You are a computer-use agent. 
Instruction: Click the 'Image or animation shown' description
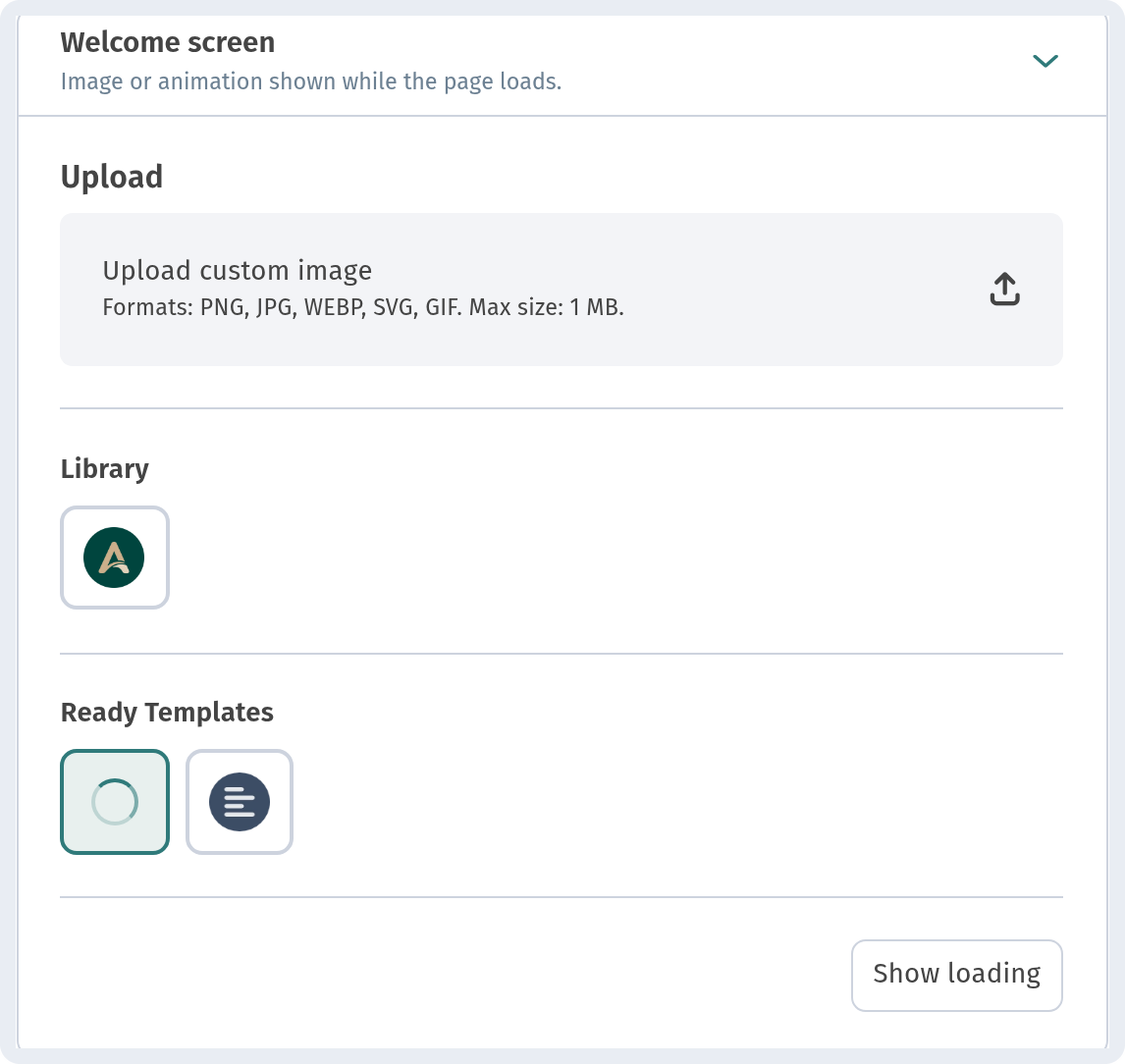tap(310, 81)
